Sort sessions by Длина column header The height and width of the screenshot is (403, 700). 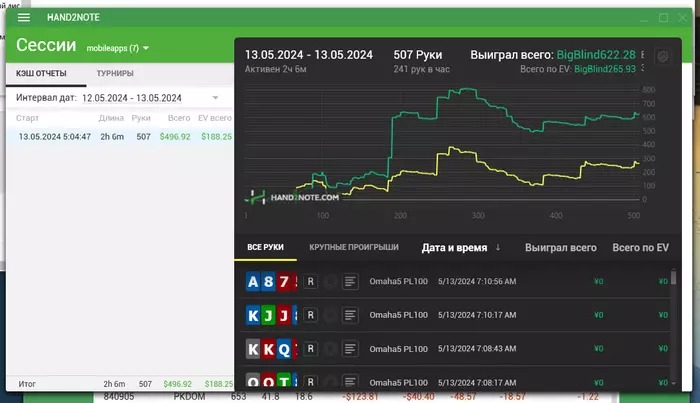111,118
